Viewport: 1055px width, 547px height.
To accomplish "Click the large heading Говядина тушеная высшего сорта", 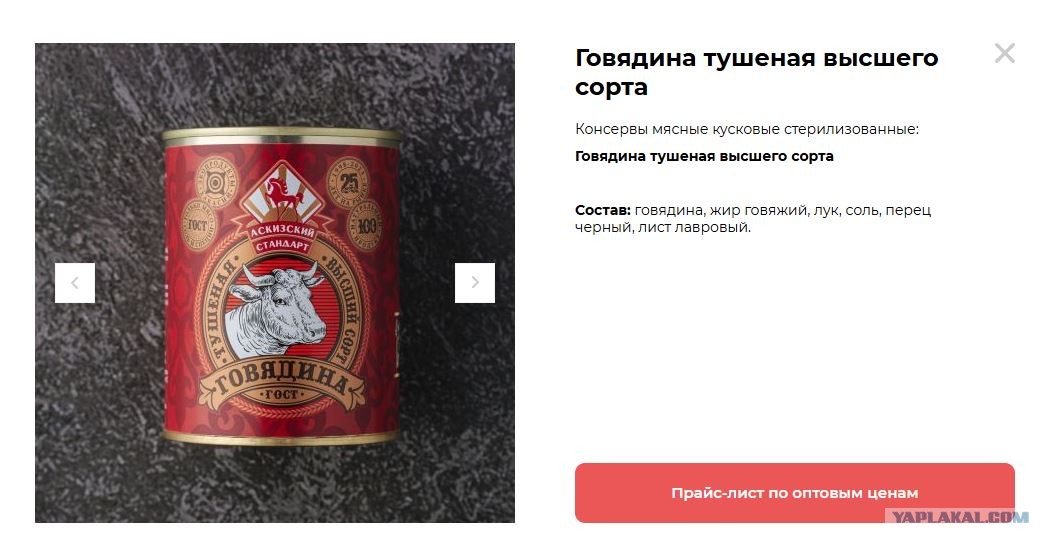I will pos(756,72).
